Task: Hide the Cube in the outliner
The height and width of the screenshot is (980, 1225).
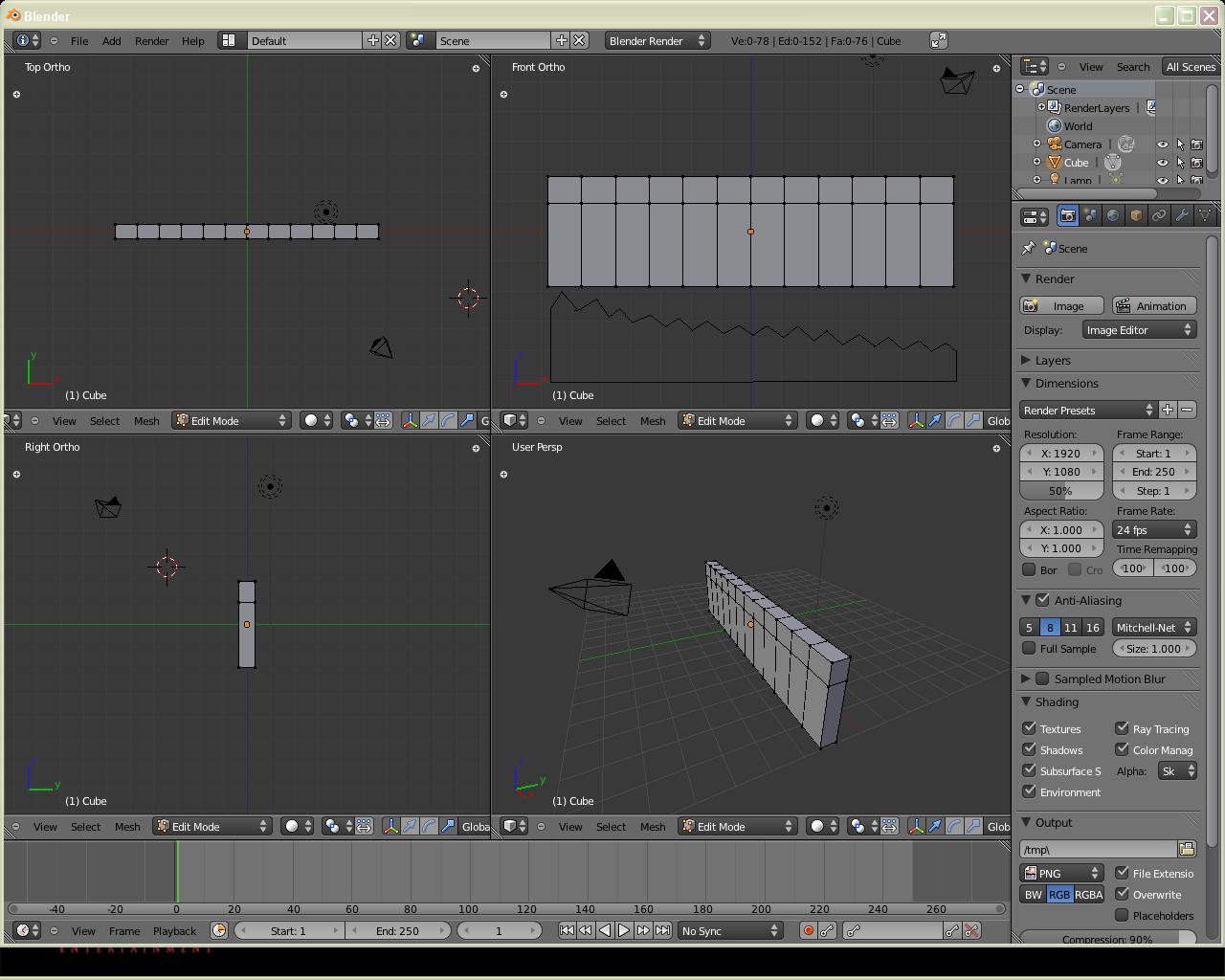Action: [x=1162, y=163]
